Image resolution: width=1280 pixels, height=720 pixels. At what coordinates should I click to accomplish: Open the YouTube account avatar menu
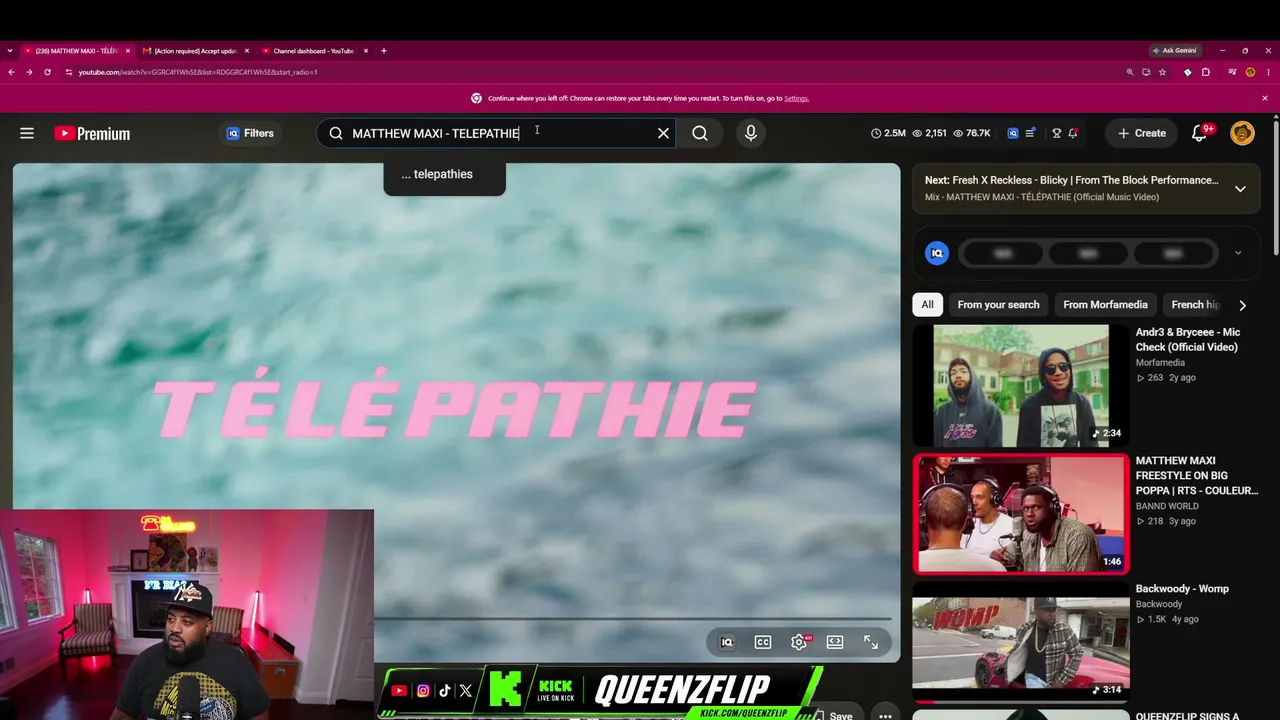(x=1242, y=133)
